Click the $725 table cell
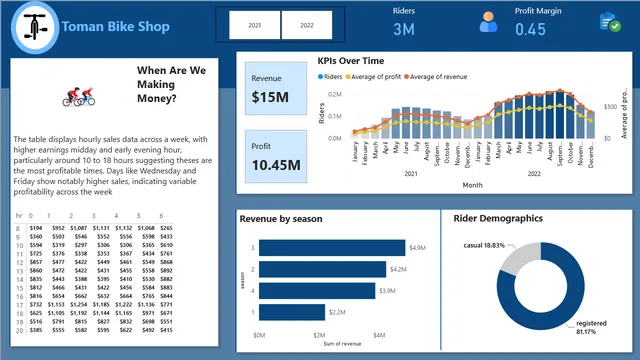The width and height of the screenshot is (640, 360). tap(36, 254)
